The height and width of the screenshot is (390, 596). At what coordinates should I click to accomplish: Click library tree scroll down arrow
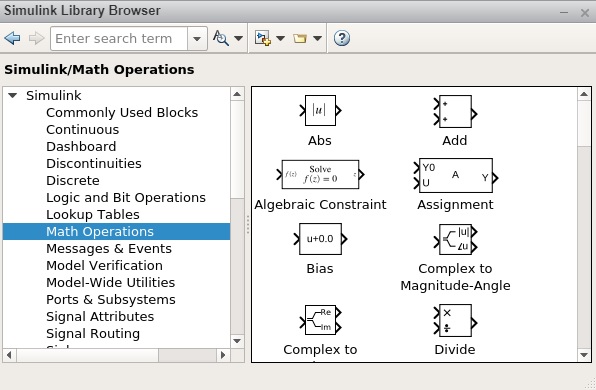coord(237,341)
